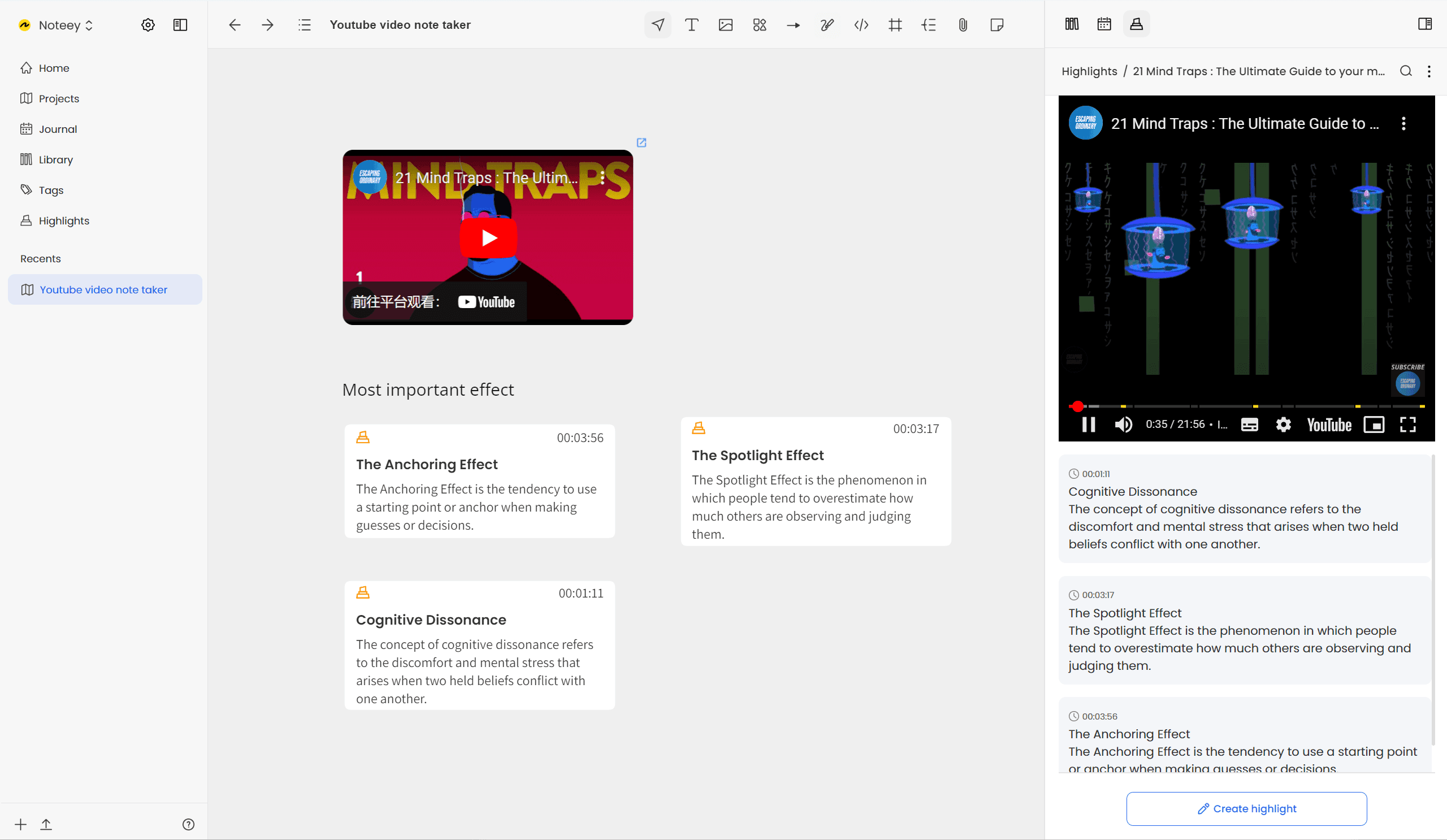This screenshot has height=840, width=1447.
Task: Select the mind map tool
Action: point(929,25)
